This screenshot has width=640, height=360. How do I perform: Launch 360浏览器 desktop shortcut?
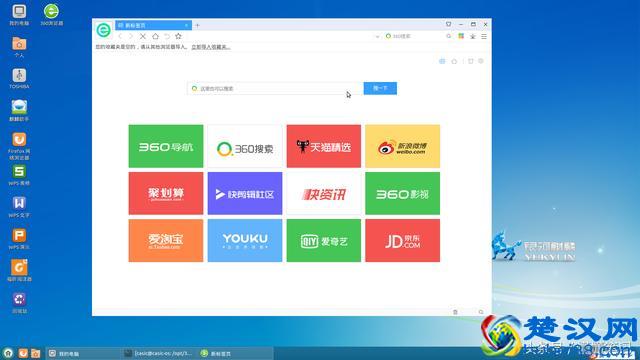pos(51,15)
